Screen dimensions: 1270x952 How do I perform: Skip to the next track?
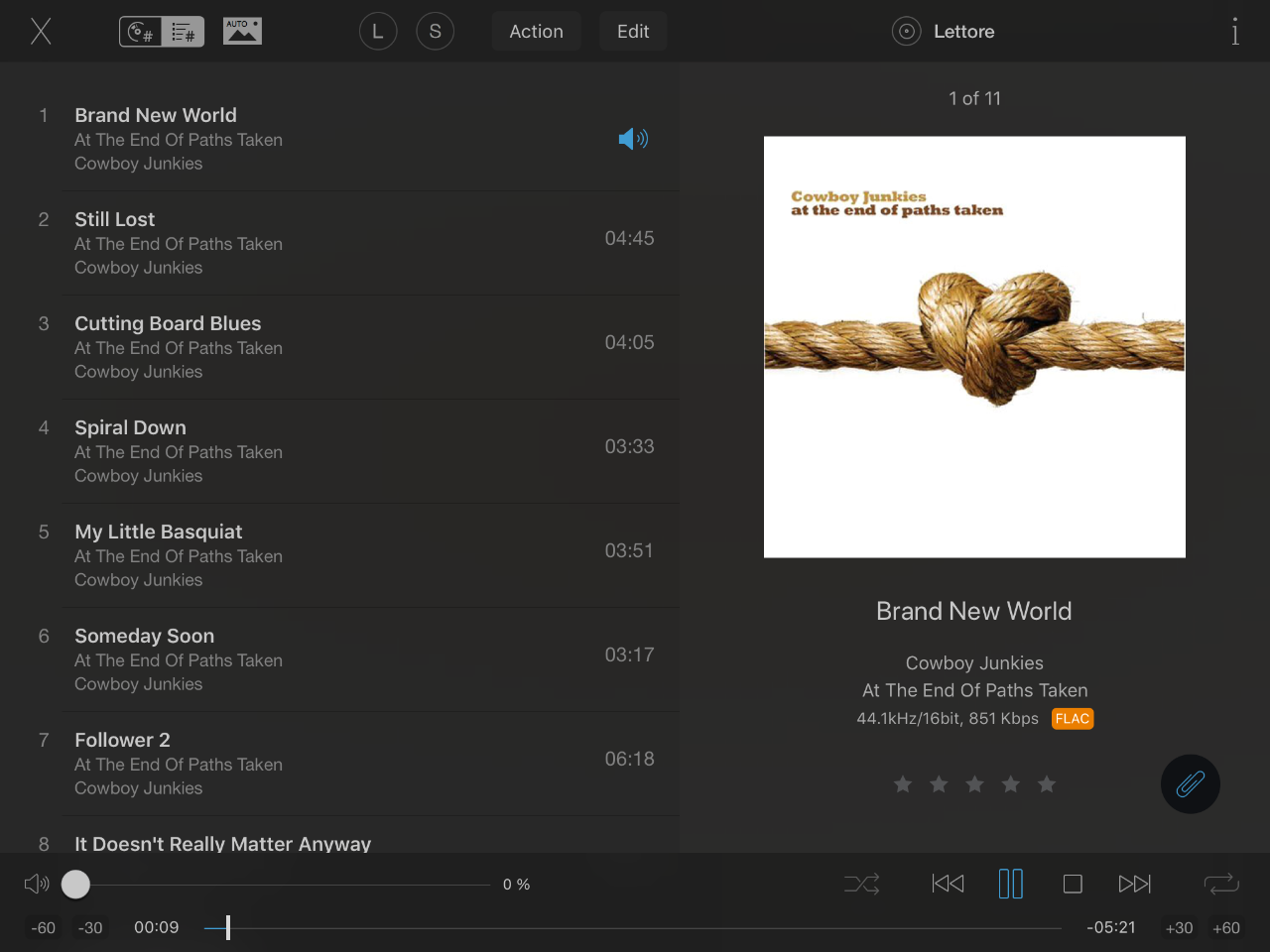[1135, 884]
